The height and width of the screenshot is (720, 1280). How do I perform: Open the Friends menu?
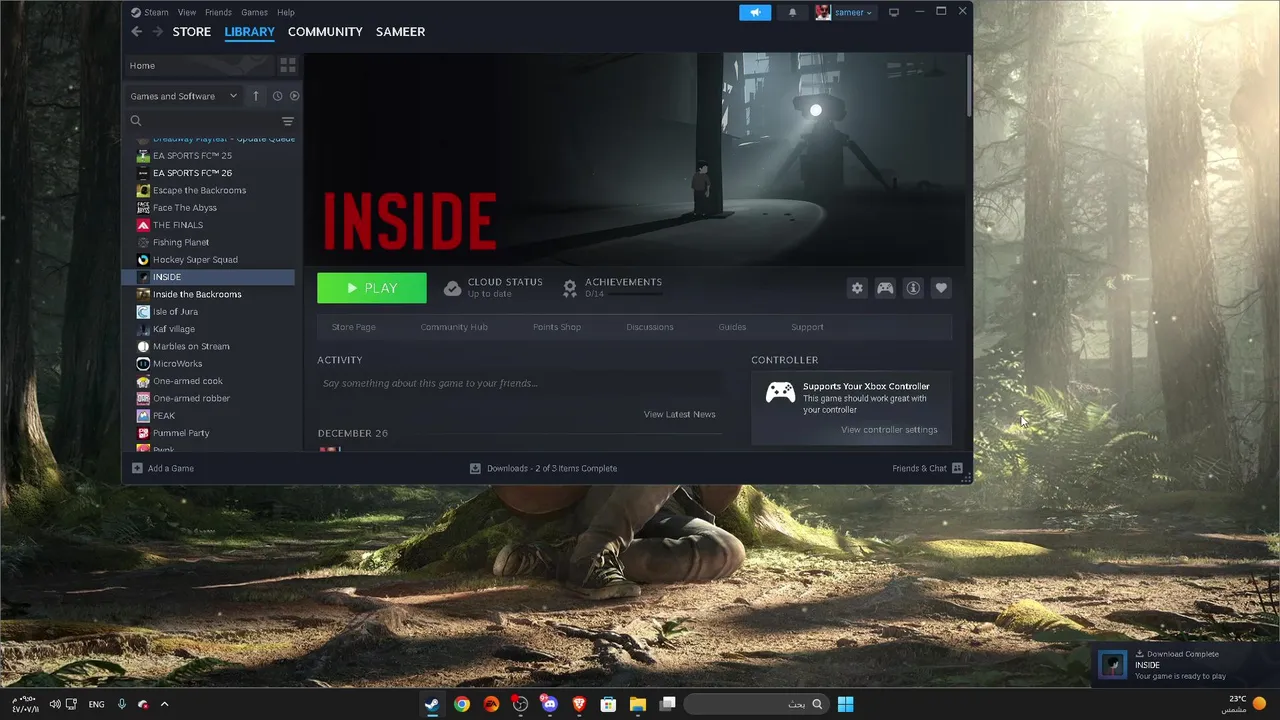218,12
